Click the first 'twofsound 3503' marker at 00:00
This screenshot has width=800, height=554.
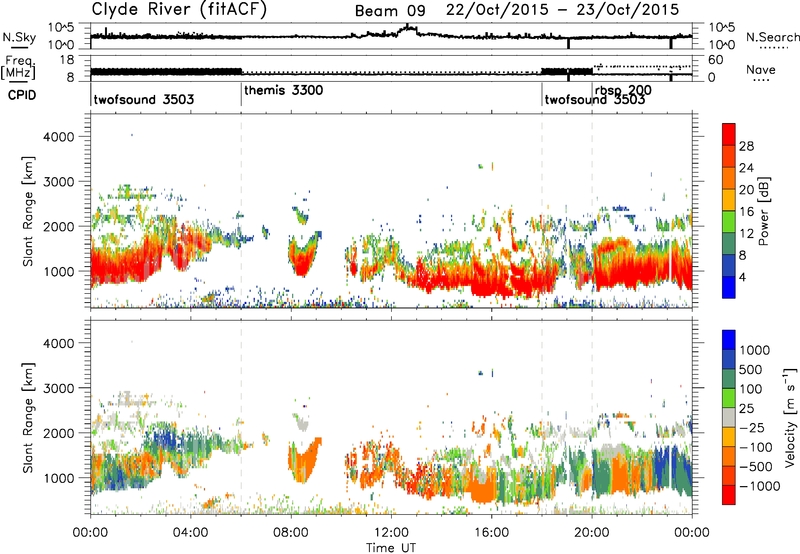144,99
